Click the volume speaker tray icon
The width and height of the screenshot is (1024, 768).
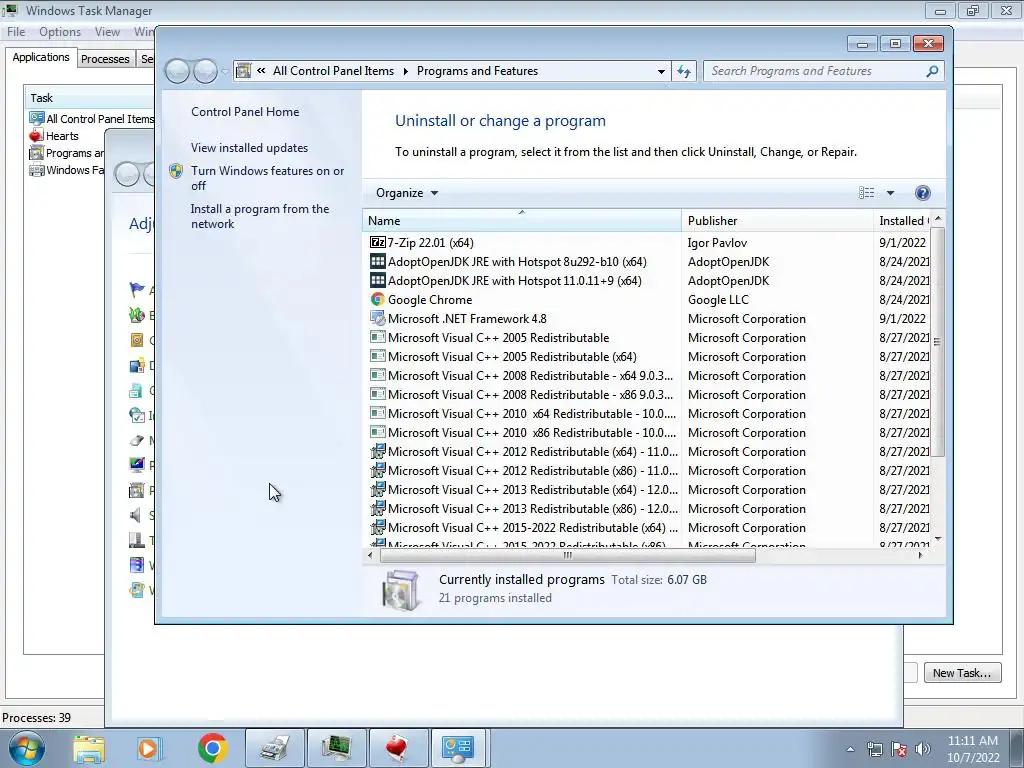pyautogui.click(x=923, y=749)
